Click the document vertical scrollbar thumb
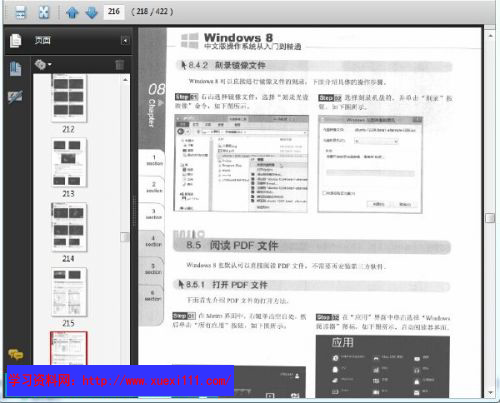500x403 pixels. (x=490, y=218)
